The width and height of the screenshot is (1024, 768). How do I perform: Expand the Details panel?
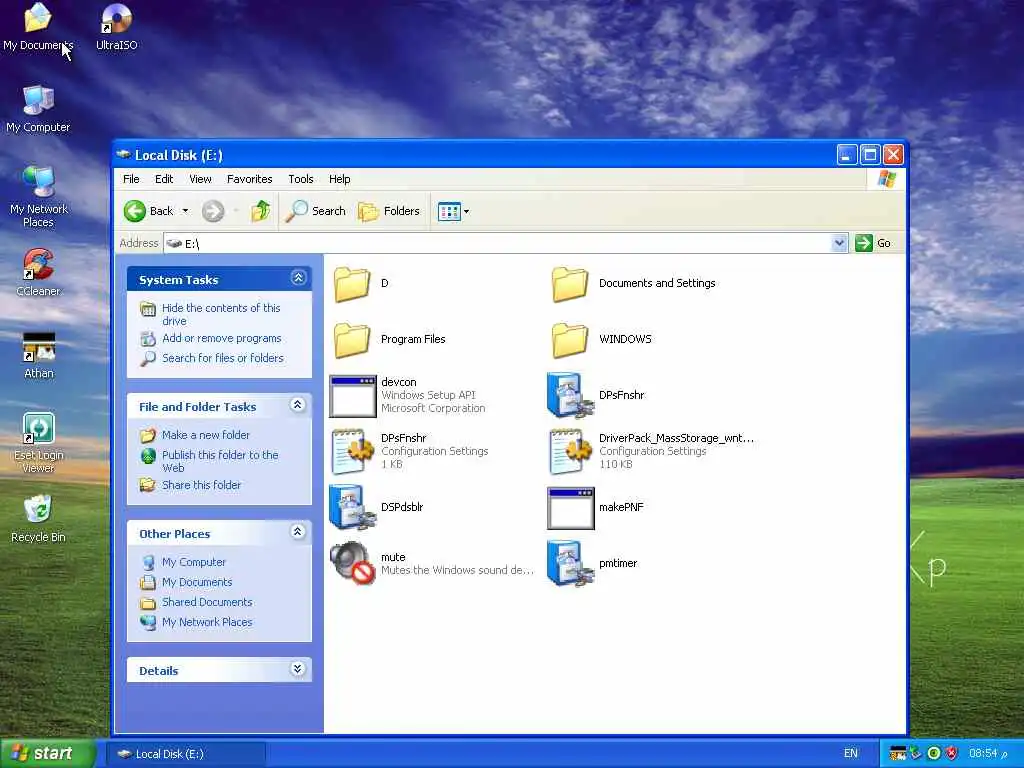298,669
